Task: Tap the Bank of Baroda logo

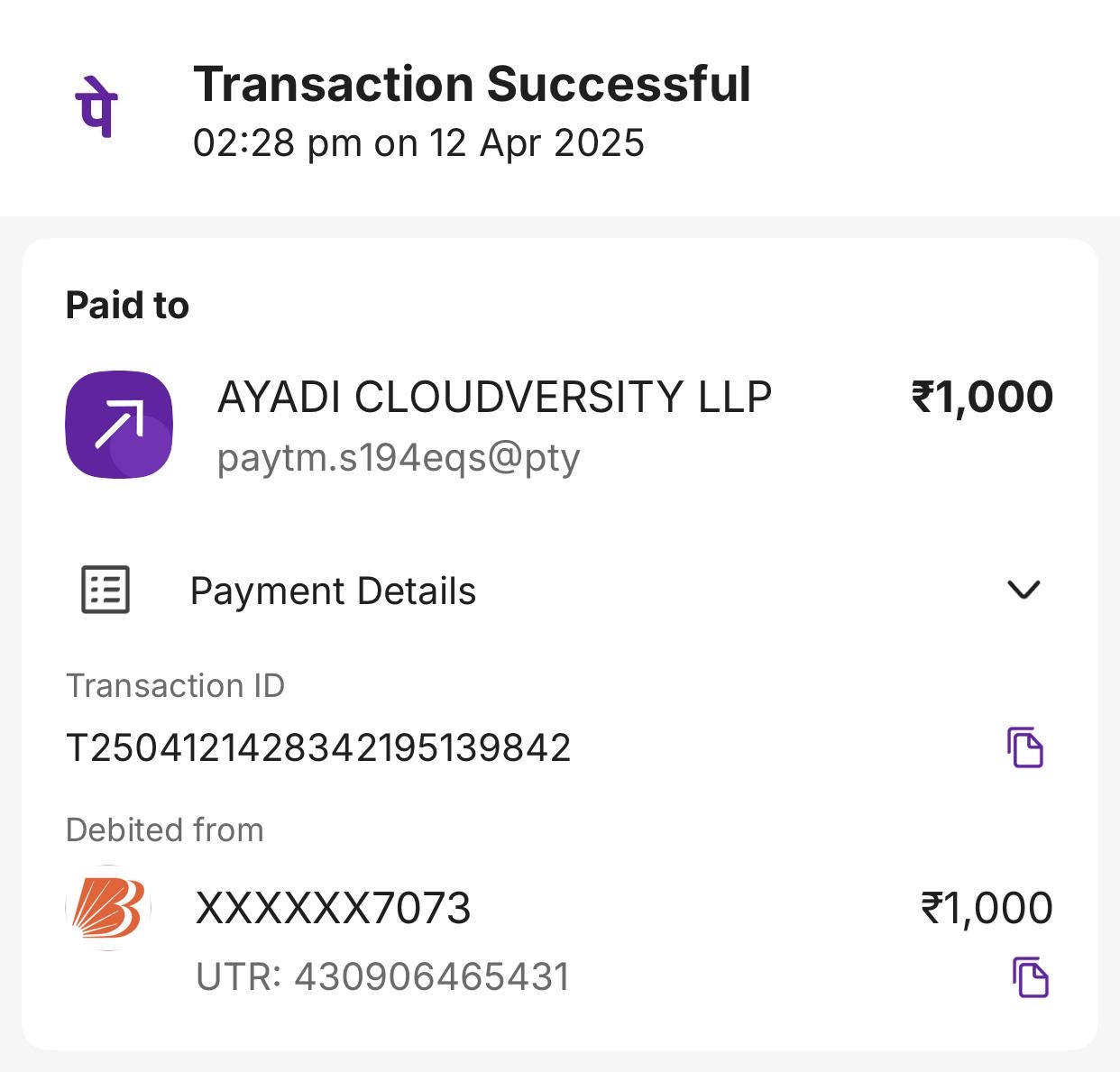Action: (x=109, y=908)
